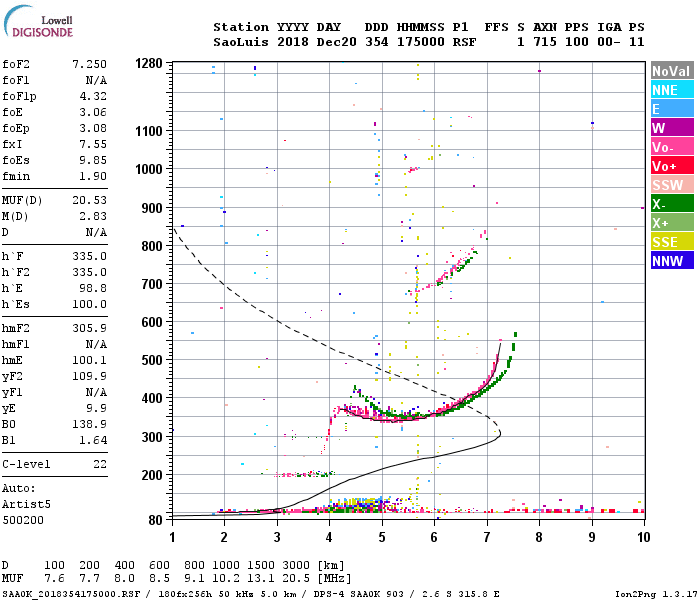Image resolution: width=700 pixels, height=600 pixels.
Task: Click the foE value 3.06
Action: pos(93,112)
